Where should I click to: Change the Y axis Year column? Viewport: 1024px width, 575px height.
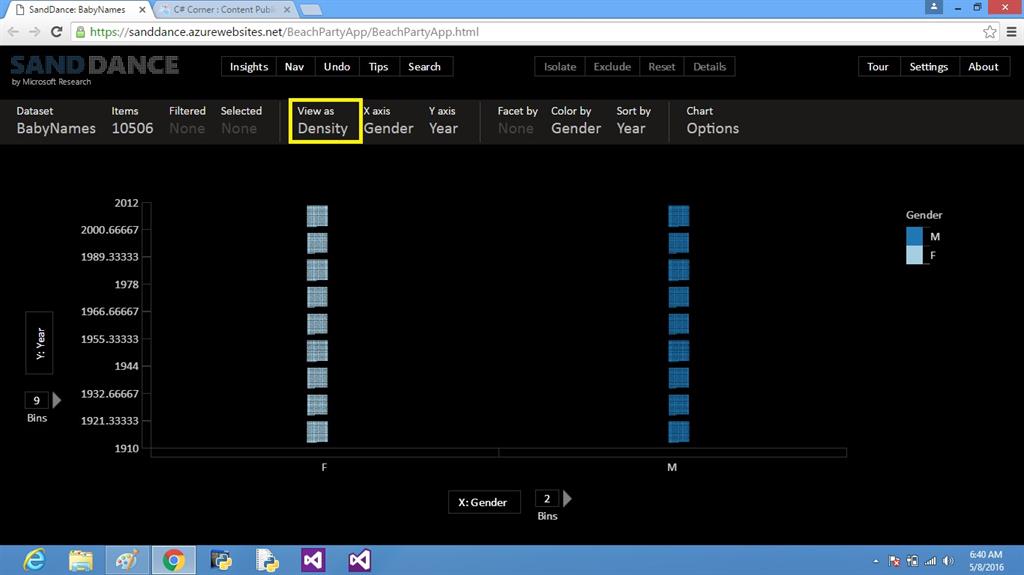pyautogui.click(x=443, y=121)
